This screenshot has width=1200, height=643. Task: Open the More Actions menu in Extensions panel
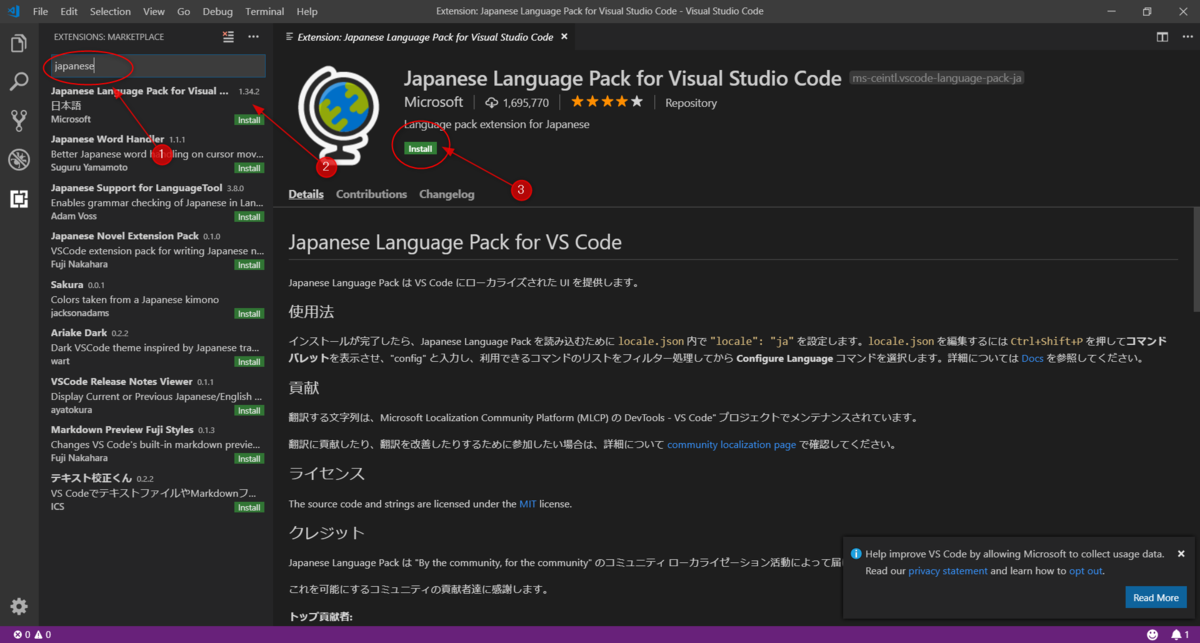(253, 36)
